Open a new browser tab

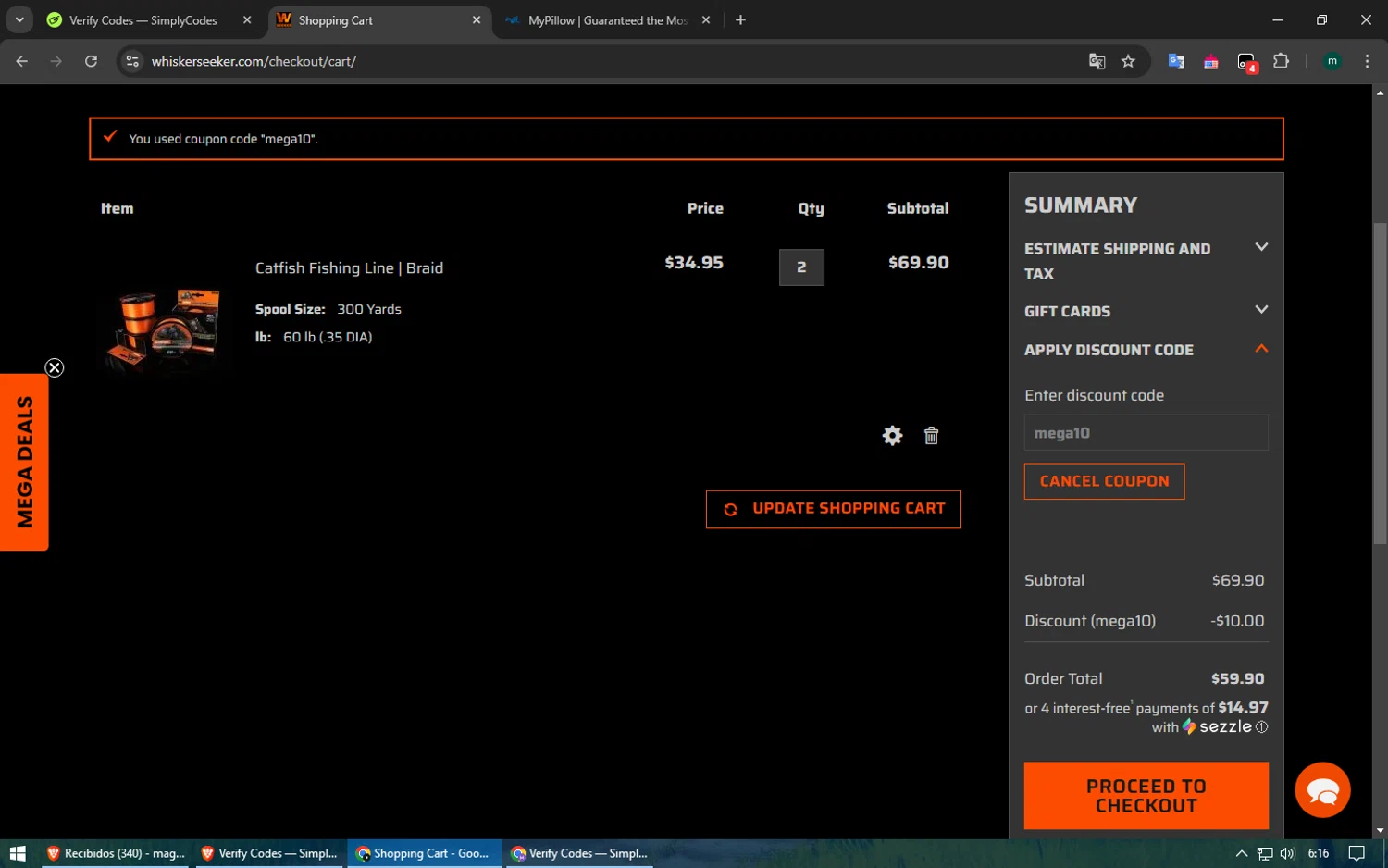point(740,20)
